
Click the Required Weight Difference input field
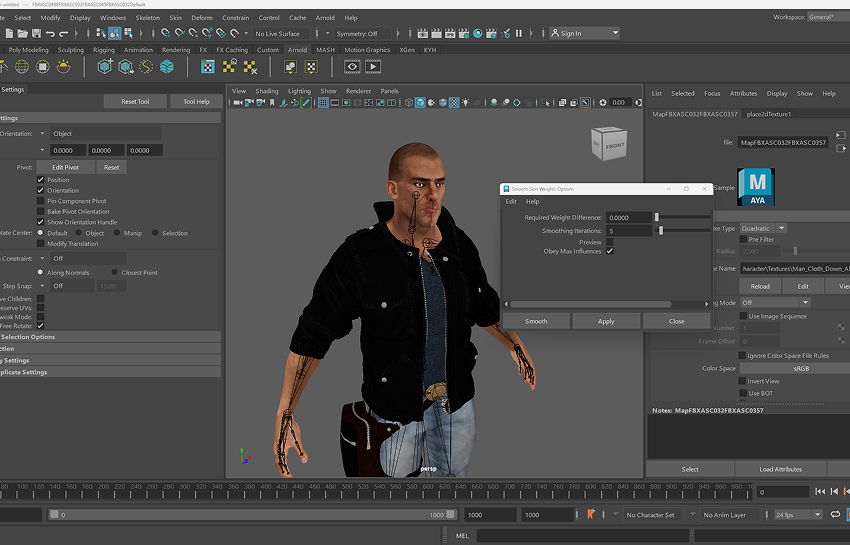(x=628, y=217)
